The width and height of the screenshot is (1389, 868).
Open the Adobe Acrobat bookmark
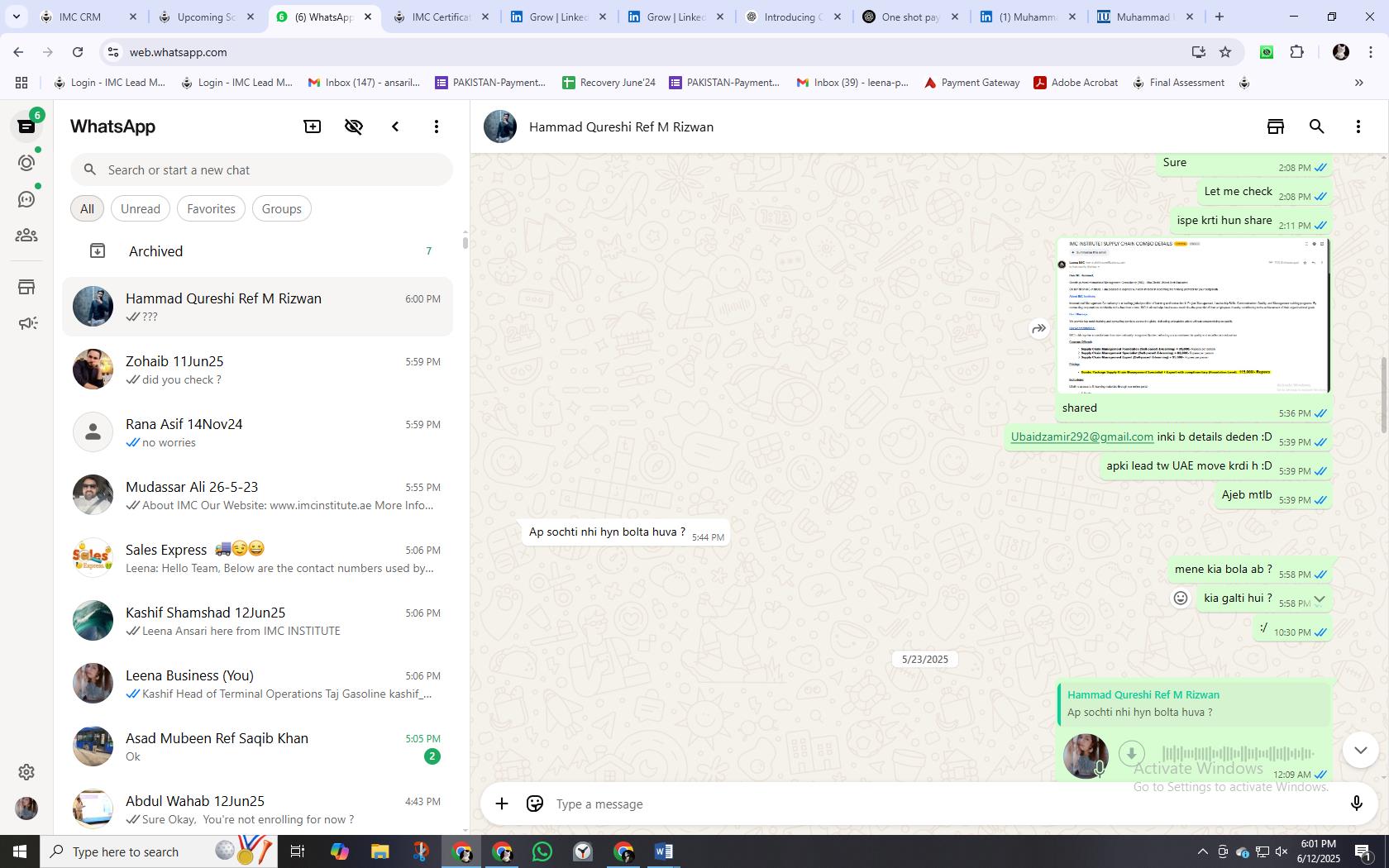point(1076,83)
